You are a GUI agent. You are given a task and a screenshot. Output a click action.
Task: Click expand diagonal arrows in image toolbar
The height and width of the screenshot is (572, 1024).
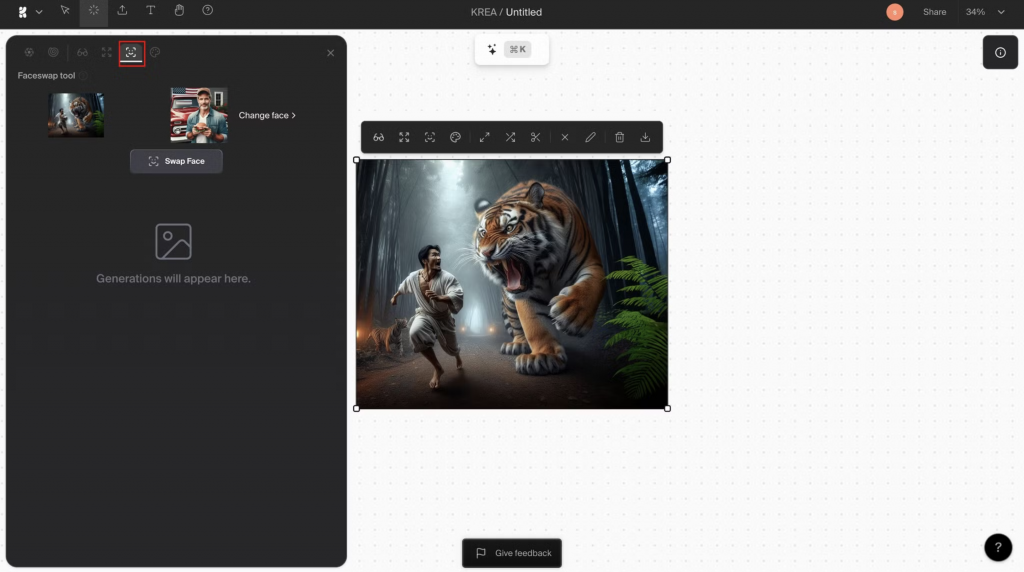point(485,137)
